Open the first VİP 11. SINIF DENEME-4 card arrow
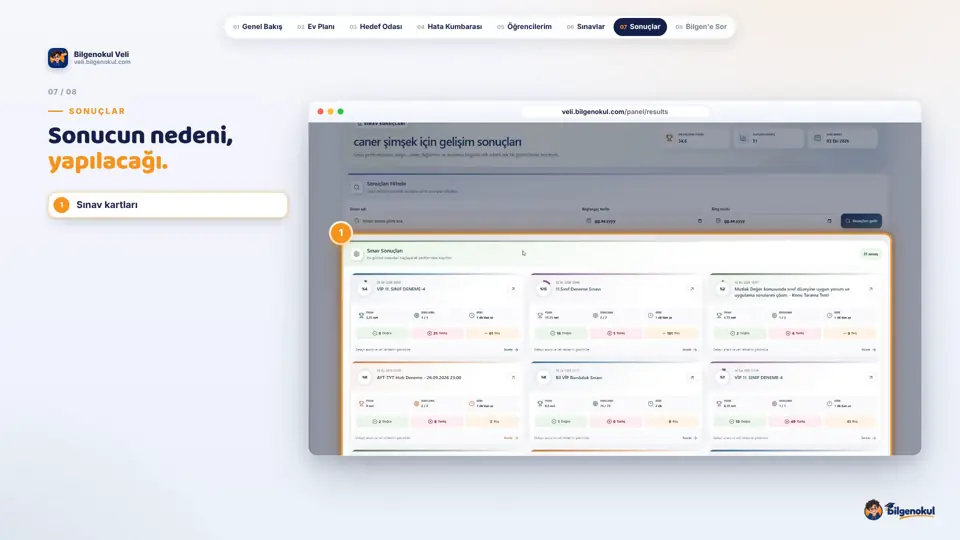 513,289
